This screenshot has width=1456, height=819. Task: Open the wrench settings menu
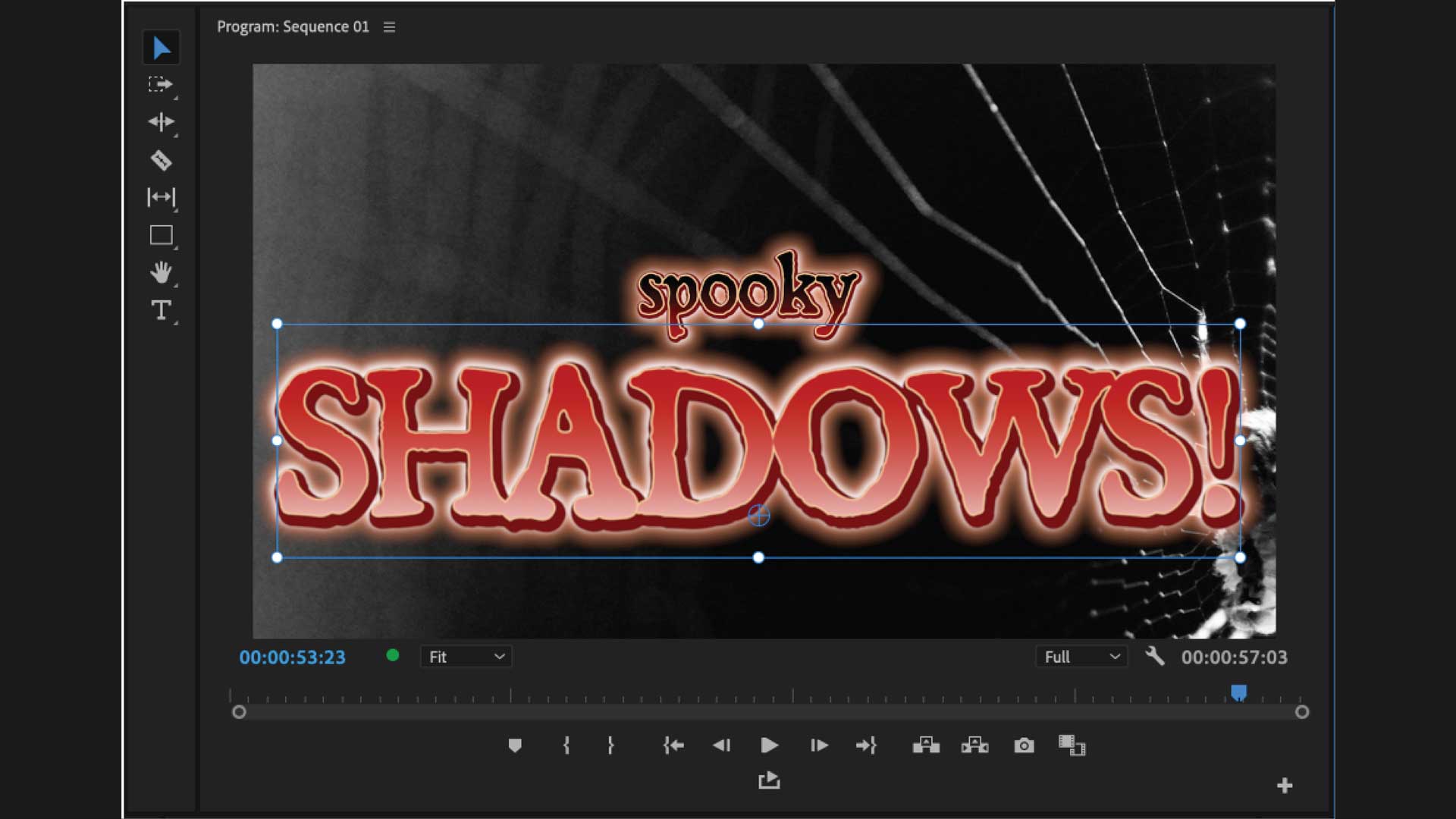point(1154,656)
